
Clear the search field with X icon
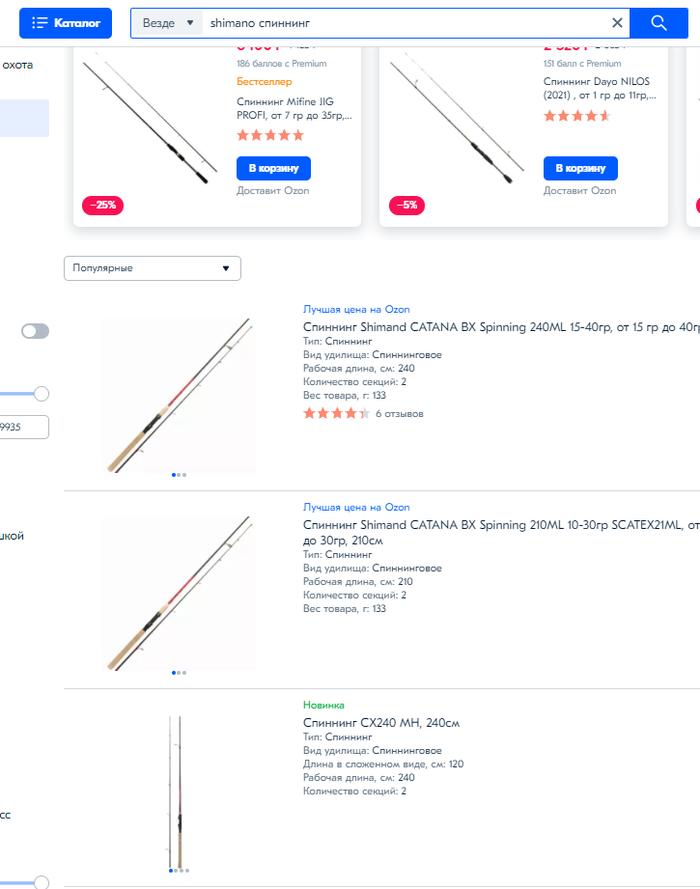click(x=617, y=23)
